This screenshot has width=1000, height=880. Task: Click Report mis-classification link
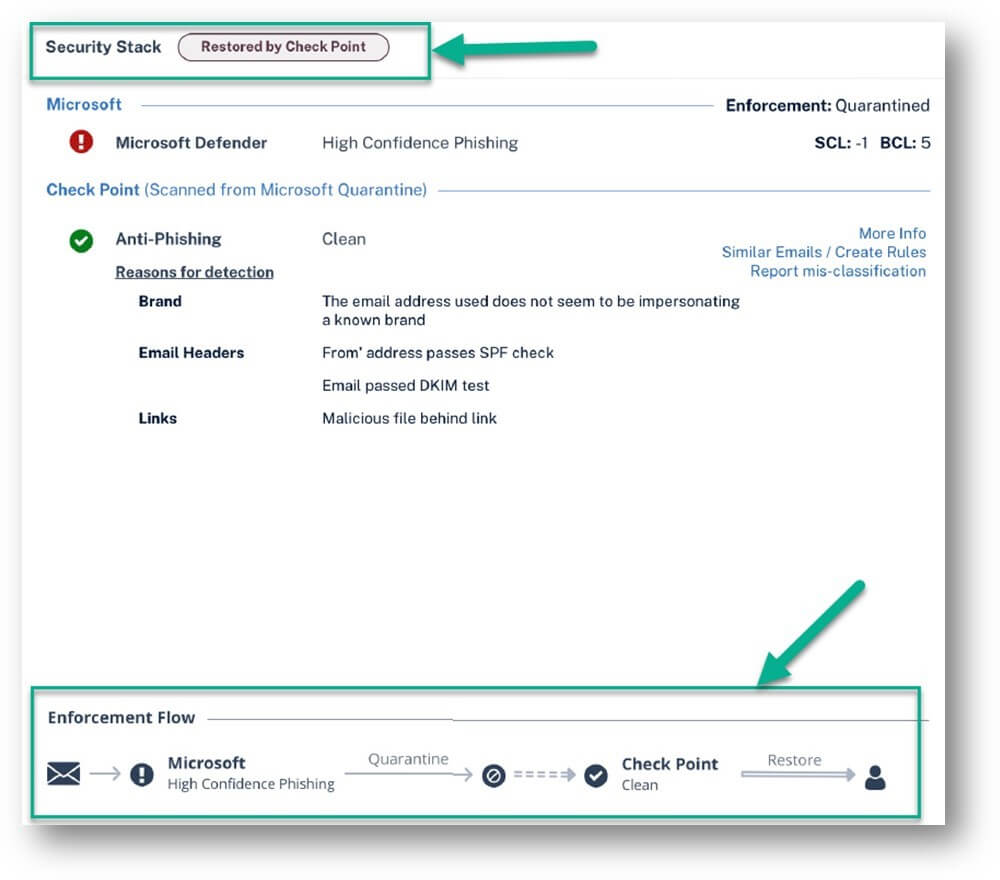coord(837,271)
